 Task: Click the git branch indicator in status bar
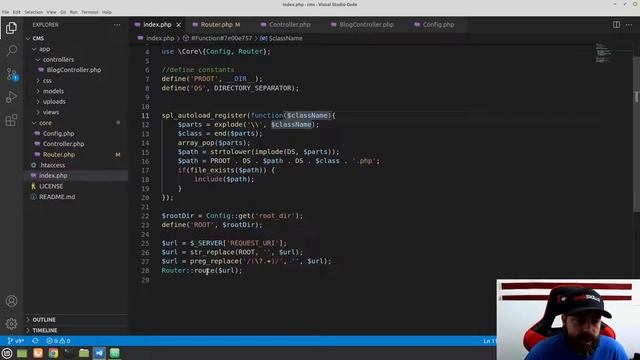tap(16, 340)
